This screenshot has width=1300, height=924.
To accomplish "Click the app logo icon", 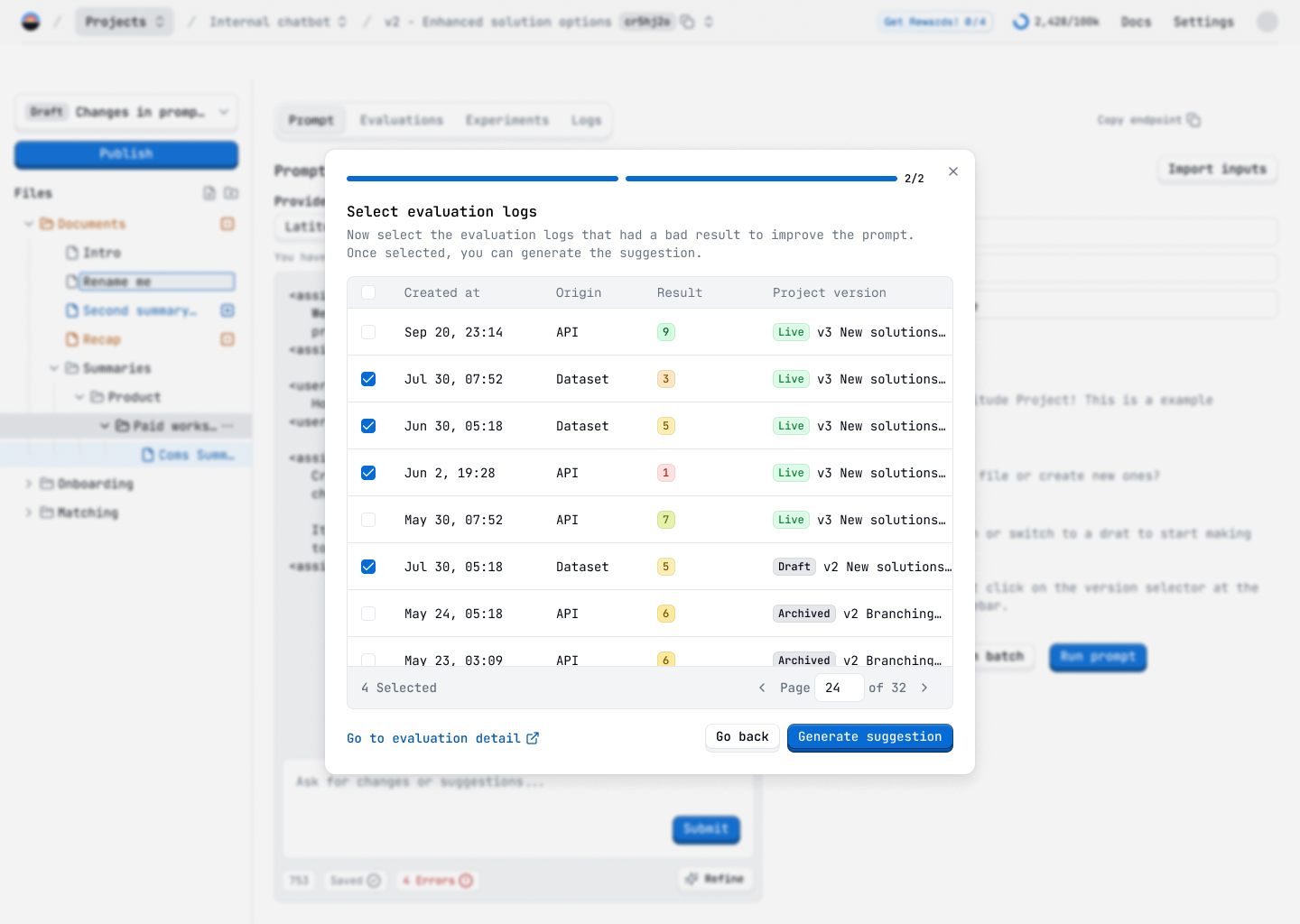I will 31,22.
